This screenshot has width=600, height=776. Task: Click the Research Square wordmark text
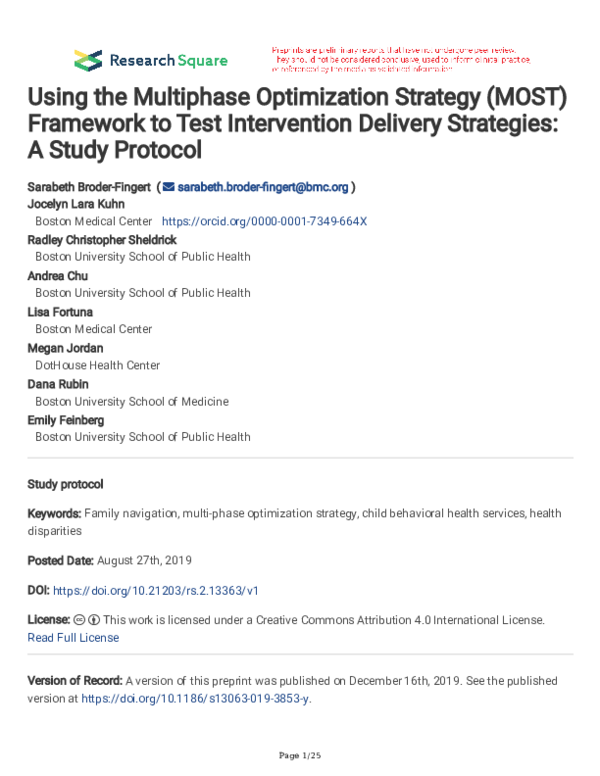click(x=169, y=60)
